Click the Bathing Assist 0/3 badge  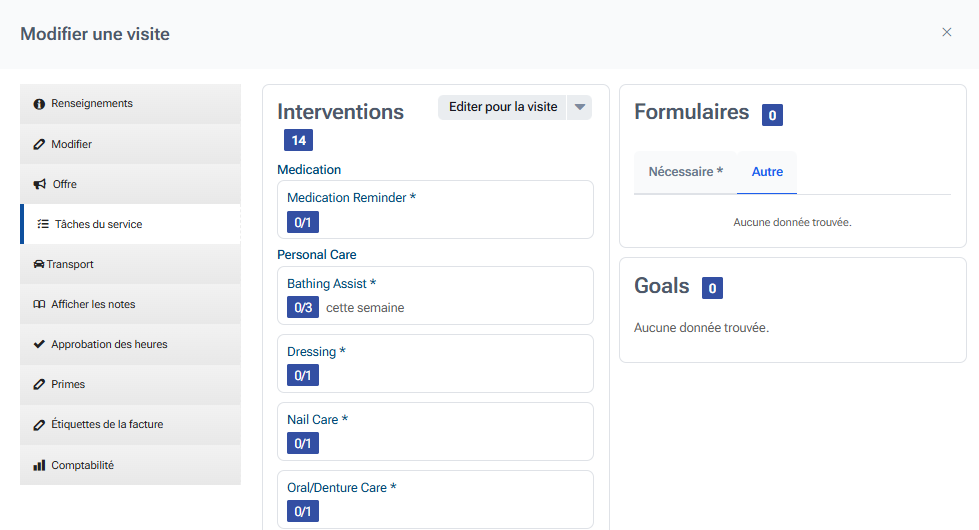pyautogui.click(x=303, y=308)
